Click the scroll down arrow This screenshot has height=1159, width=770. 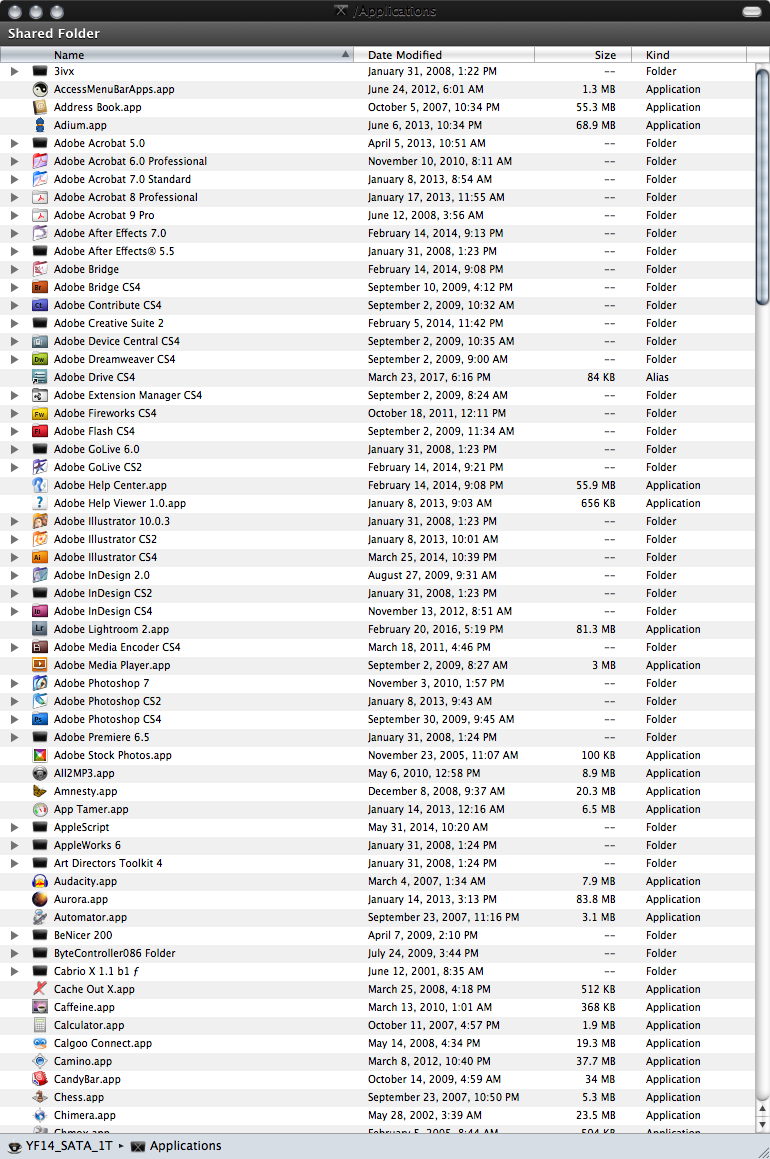[763, 1124]
